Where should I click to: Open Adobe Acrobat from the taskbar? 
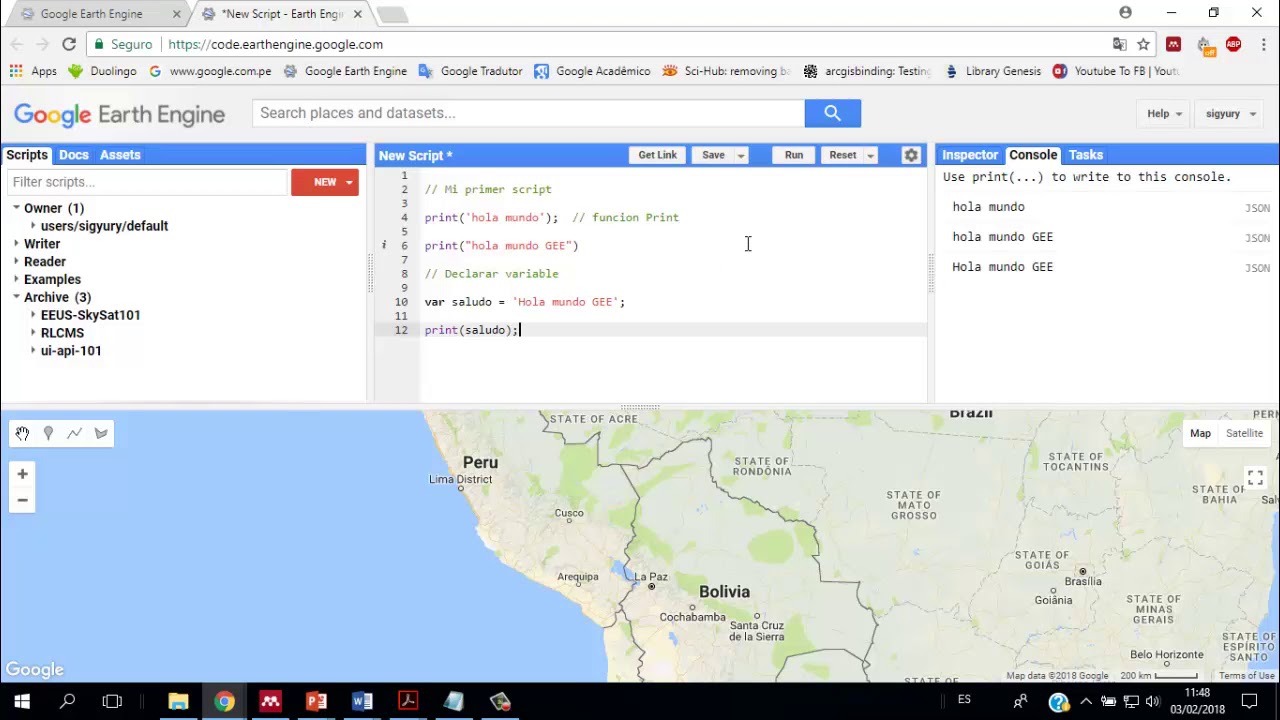click(408, 702)
